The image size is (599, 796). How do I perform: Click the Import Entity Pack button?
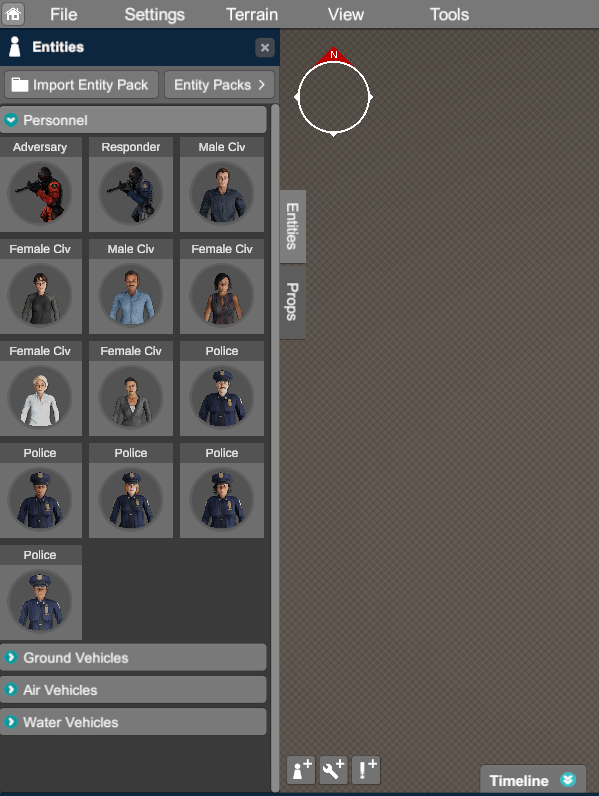[x=81, y=85]
